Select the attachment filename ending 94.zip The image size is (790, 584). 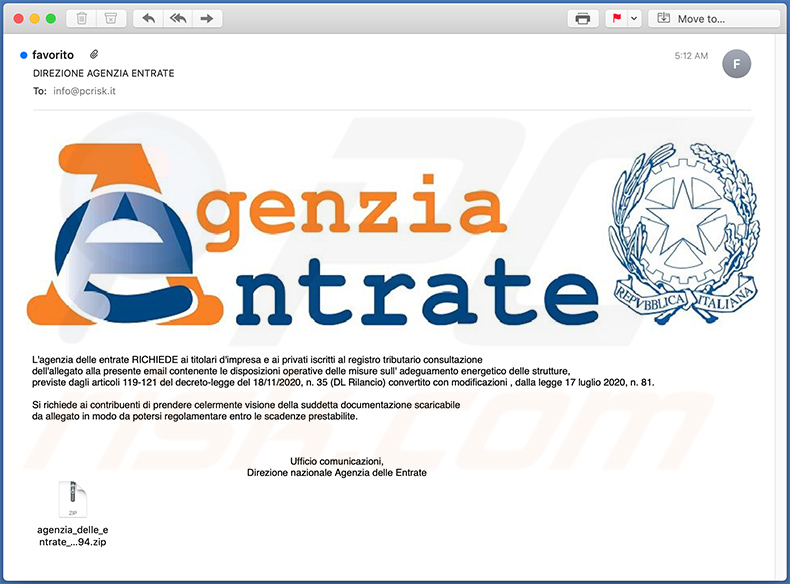pyautogui.click(x=73, y=536)
